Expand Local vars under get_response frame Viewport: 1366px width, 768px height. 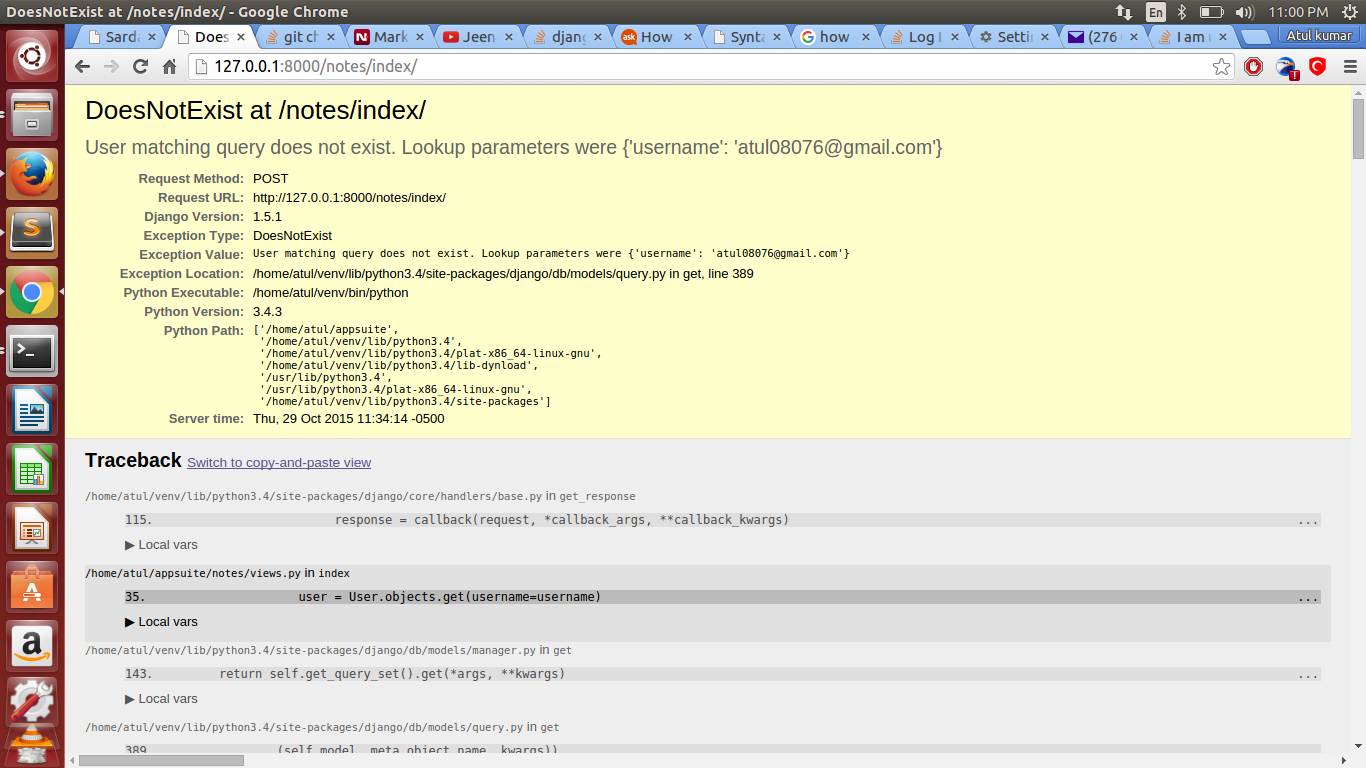click(x=161, y=545)
